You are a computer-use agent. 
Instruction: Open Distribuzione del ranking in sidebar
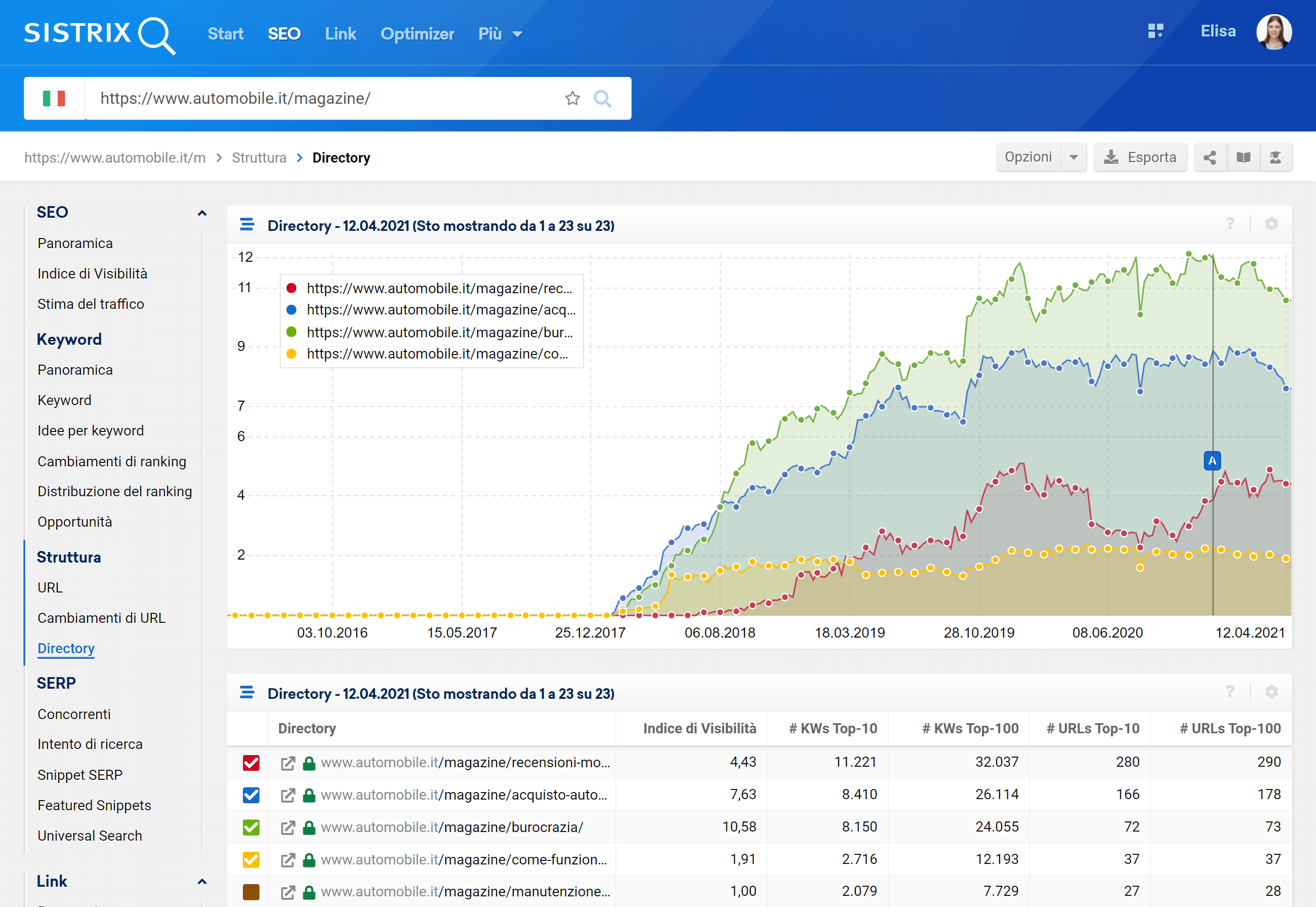coord(115,492)
